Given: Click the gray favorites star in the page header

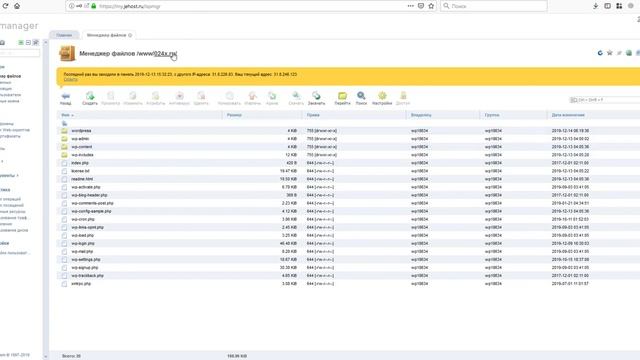Looking at the screenshot, I should pyautogui.click(x=610, y=53).
